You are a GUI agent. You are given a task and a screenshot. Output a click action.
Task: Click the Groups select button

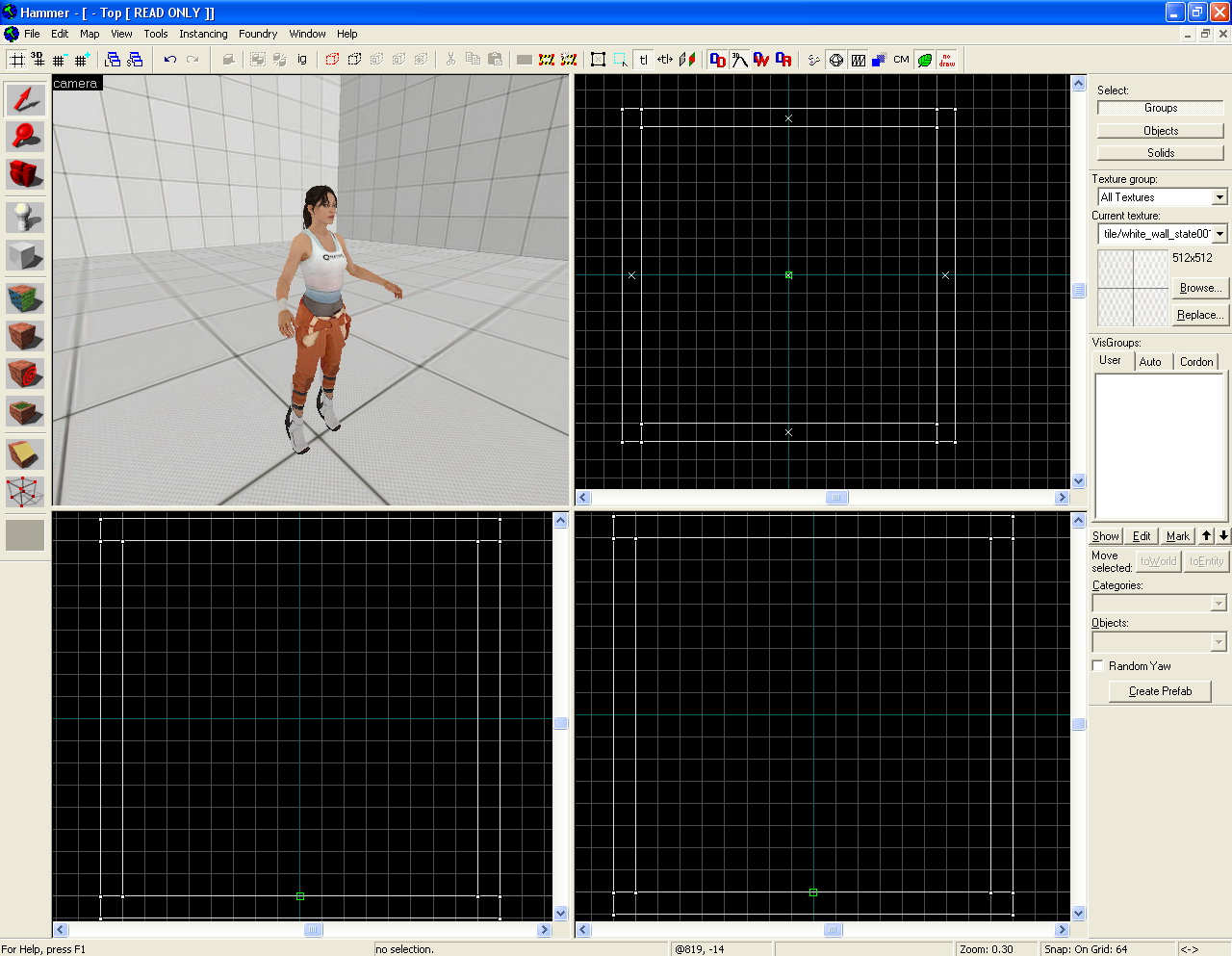(1161, 108)
